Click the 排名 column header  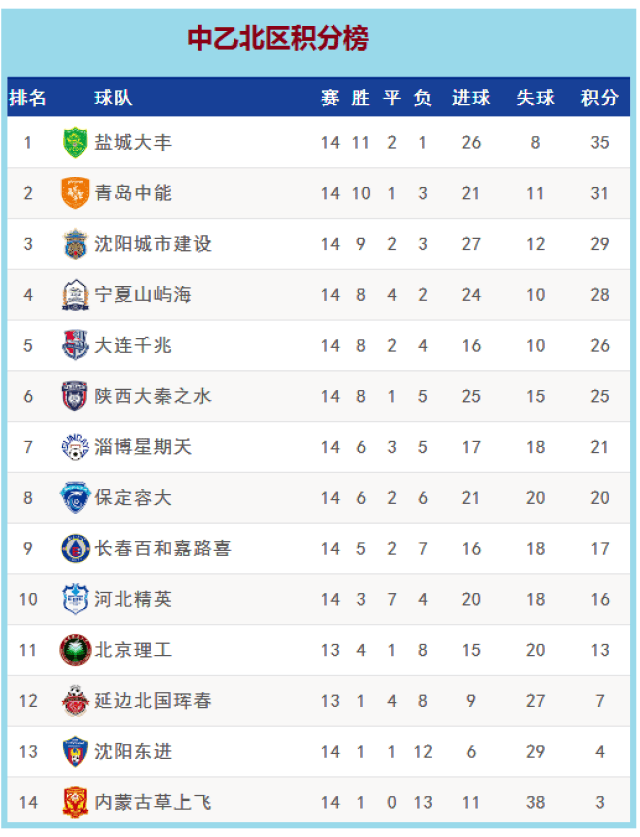[28, 98]
